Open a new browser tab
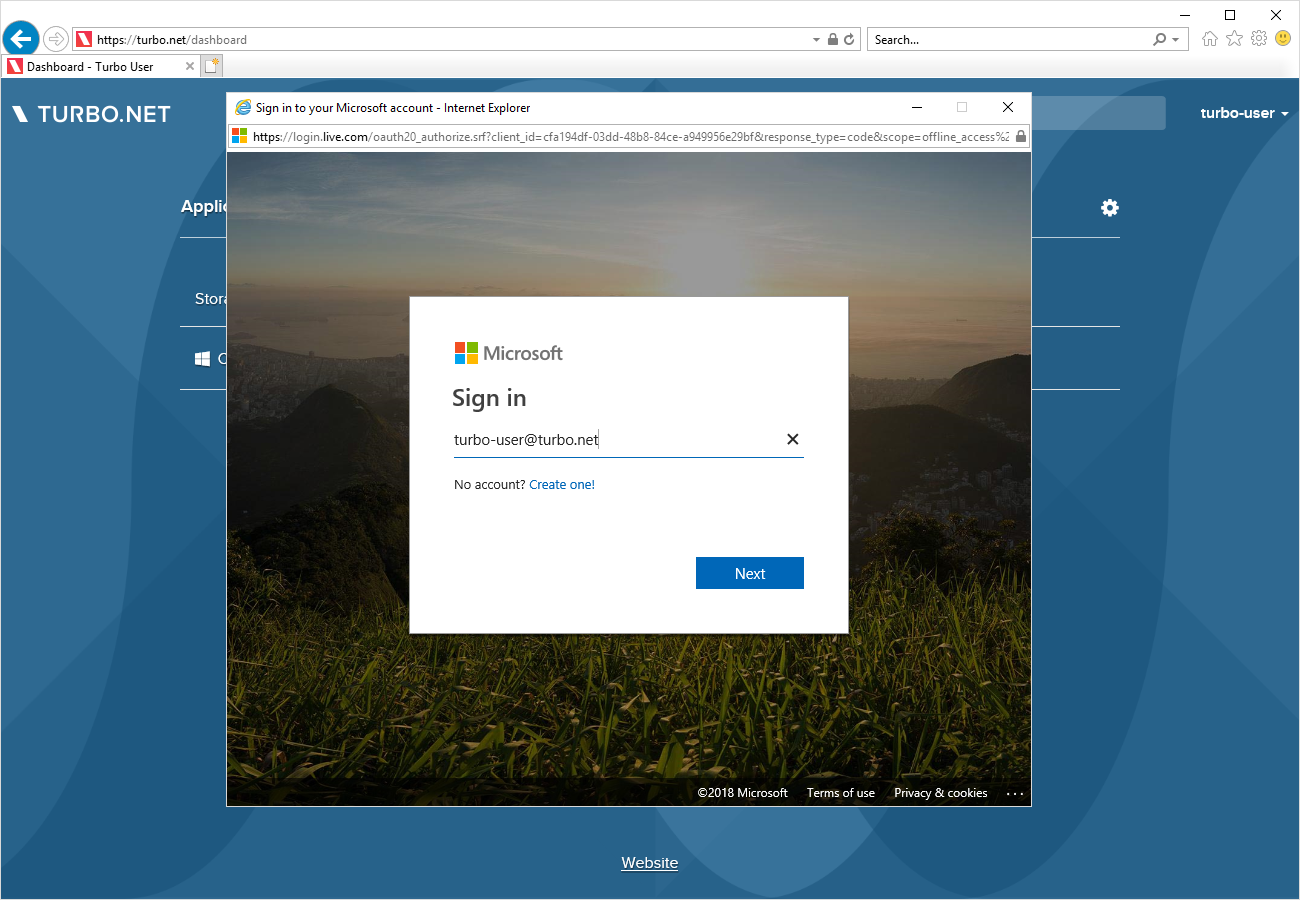Image resolution: width=1300 pixels, height=900 pixels. coord(211,64)
